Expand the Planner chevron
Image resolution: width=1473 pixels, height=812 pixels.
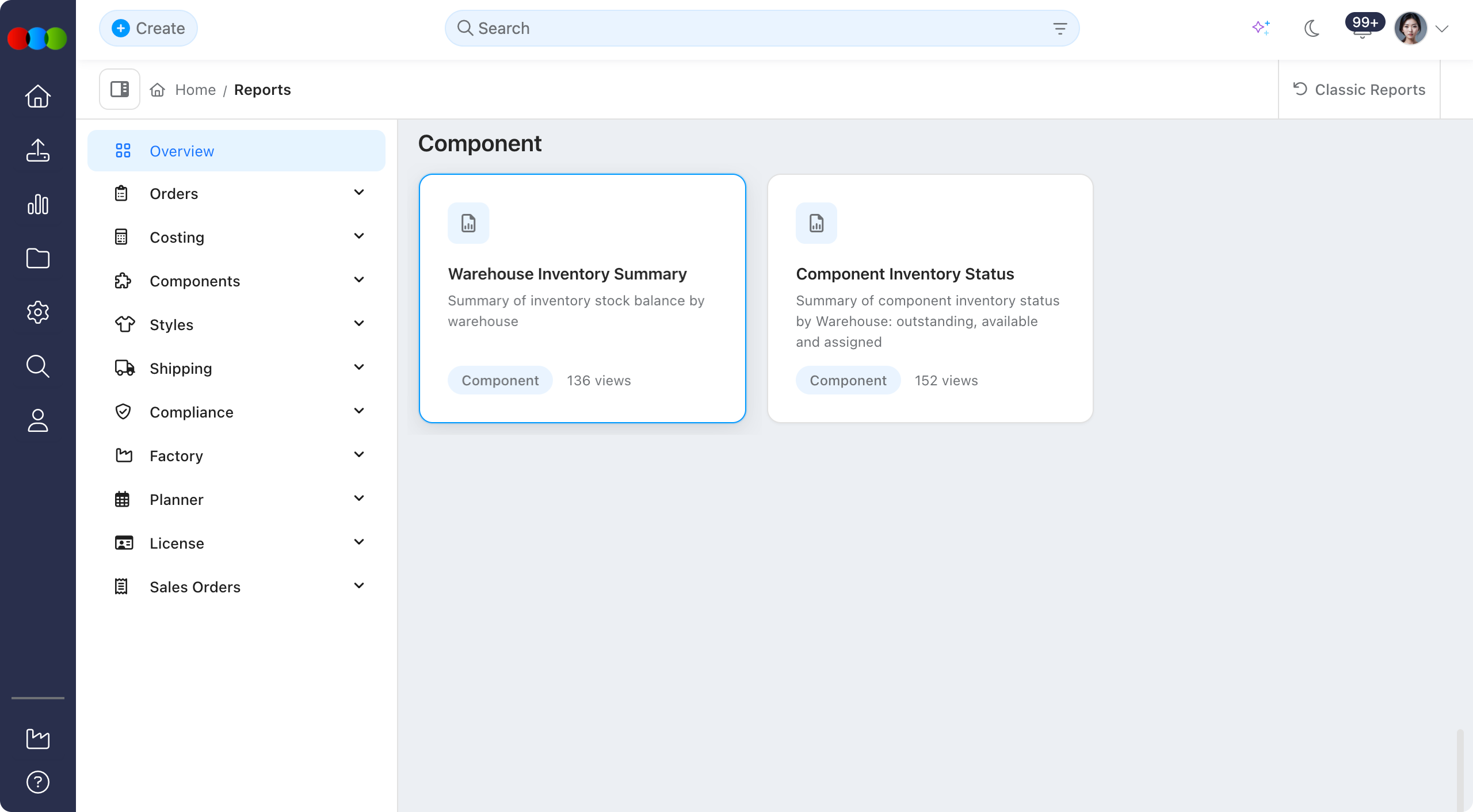click(x=359, y=499)
